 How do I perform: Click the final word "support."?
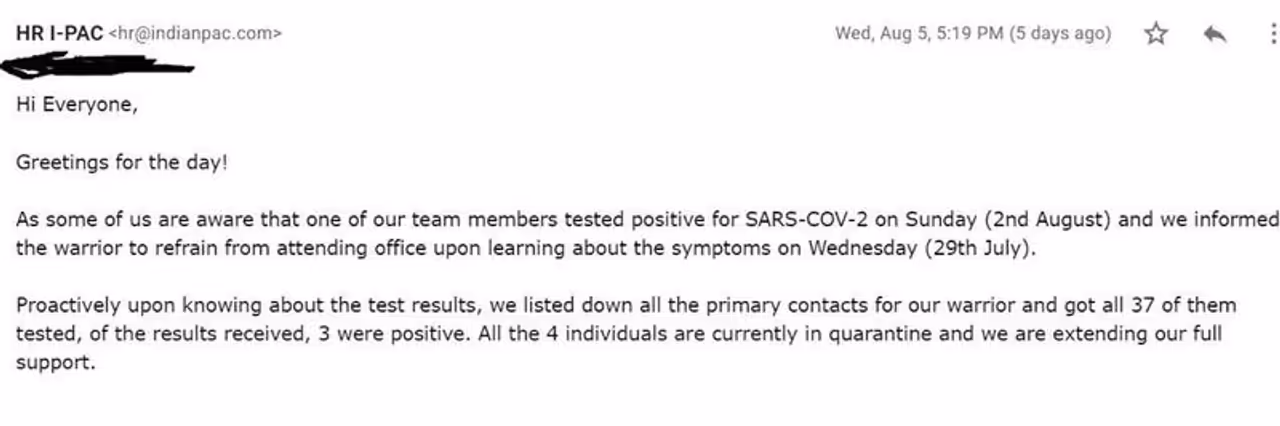pos(55,362)
